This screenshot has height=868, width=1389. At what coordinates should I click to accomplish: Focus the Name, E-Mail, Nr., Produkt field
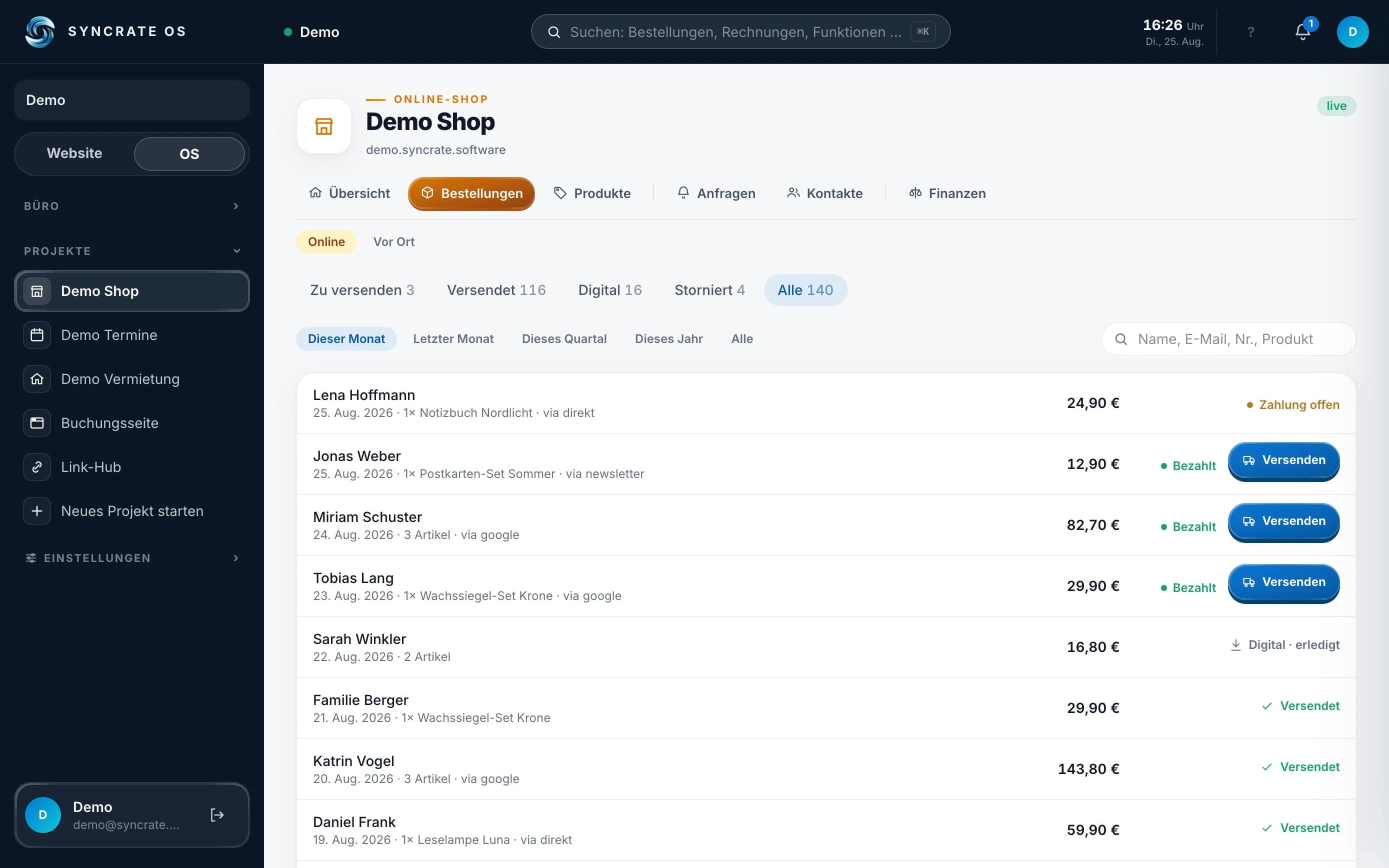pos(1228,339)
